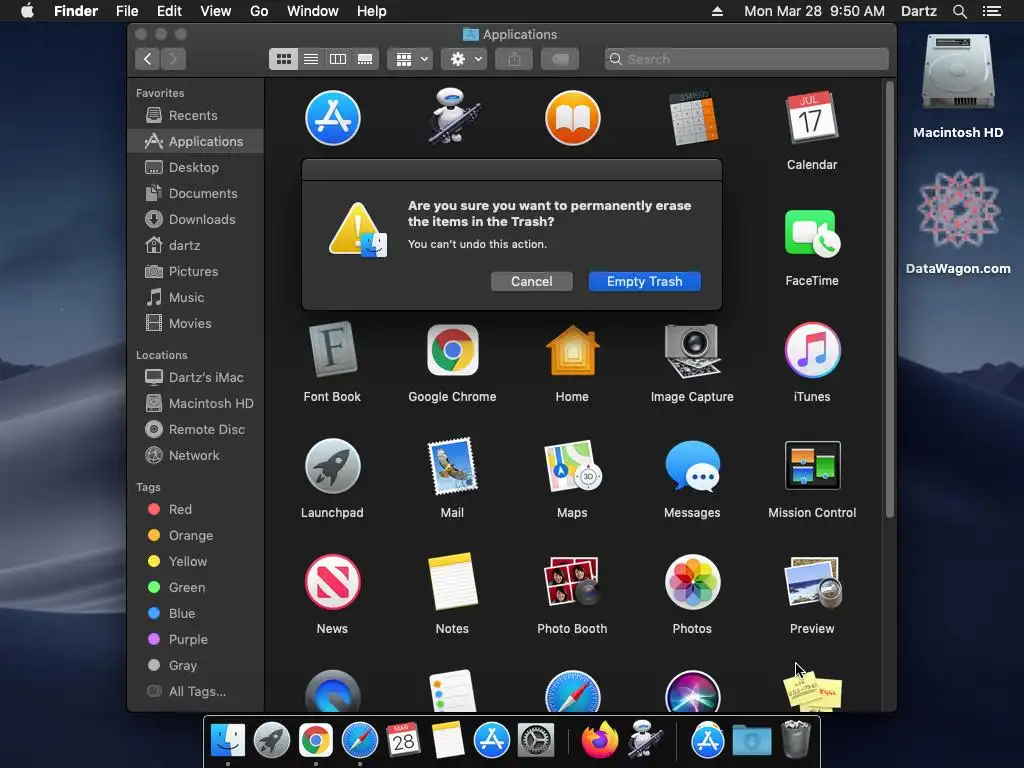Screen dimensions: 1024x768
Task: Switch to icon view in Finder toolbar
Action: [283, 59]
